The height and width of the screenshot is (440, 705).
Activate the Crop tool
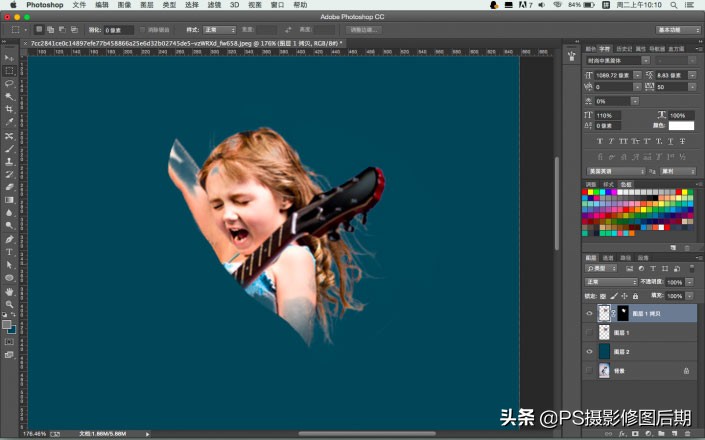pyautogui.click(x=9, y=110)
